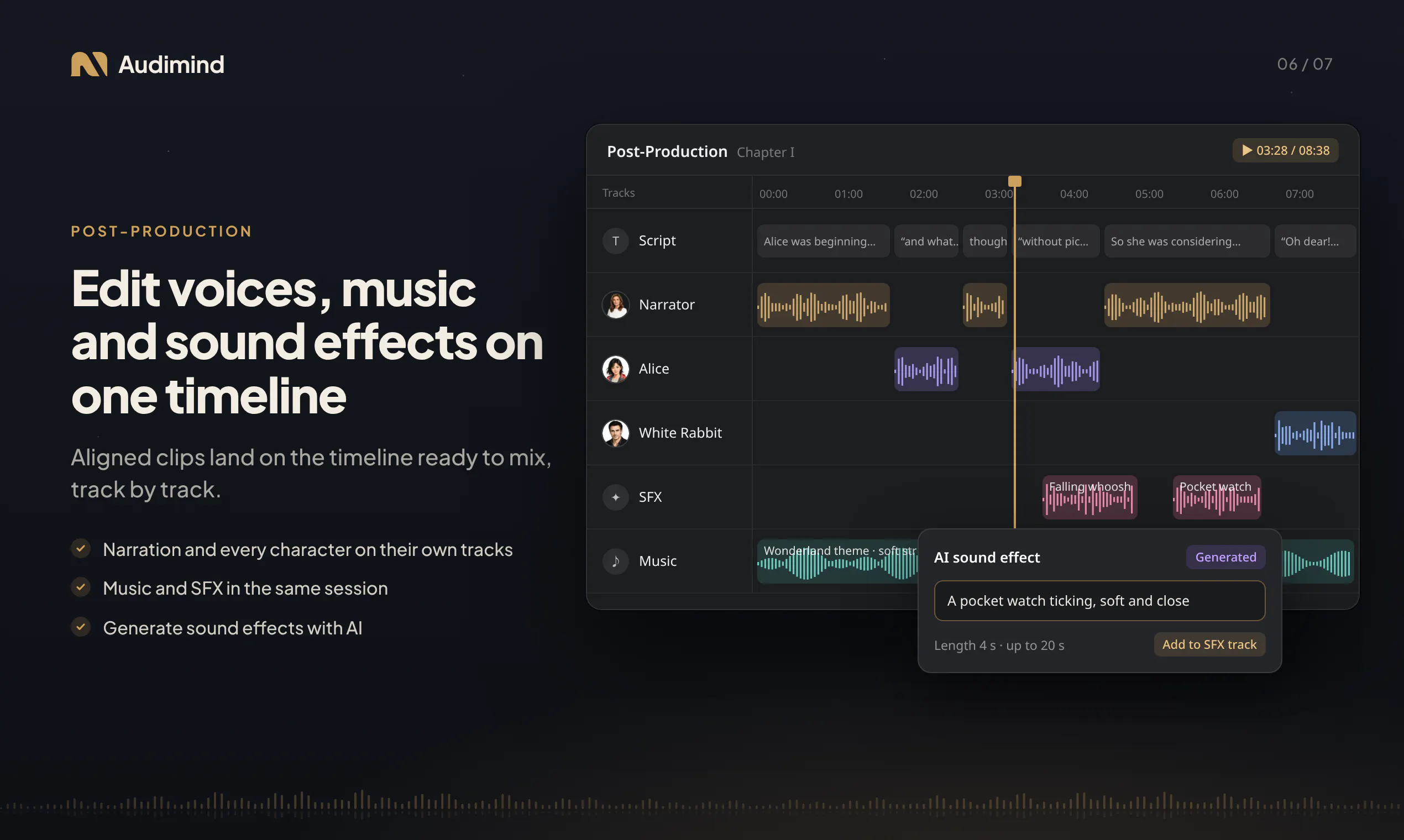Select the '"without pic...' script clip

(1056, 241)
